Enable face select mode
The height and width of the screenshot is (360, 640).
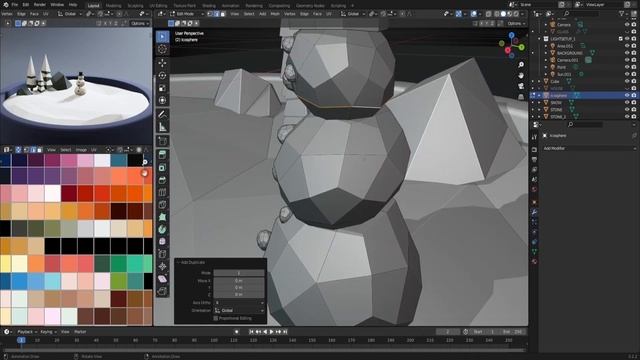pyautogui.click(x=223, y=14)
